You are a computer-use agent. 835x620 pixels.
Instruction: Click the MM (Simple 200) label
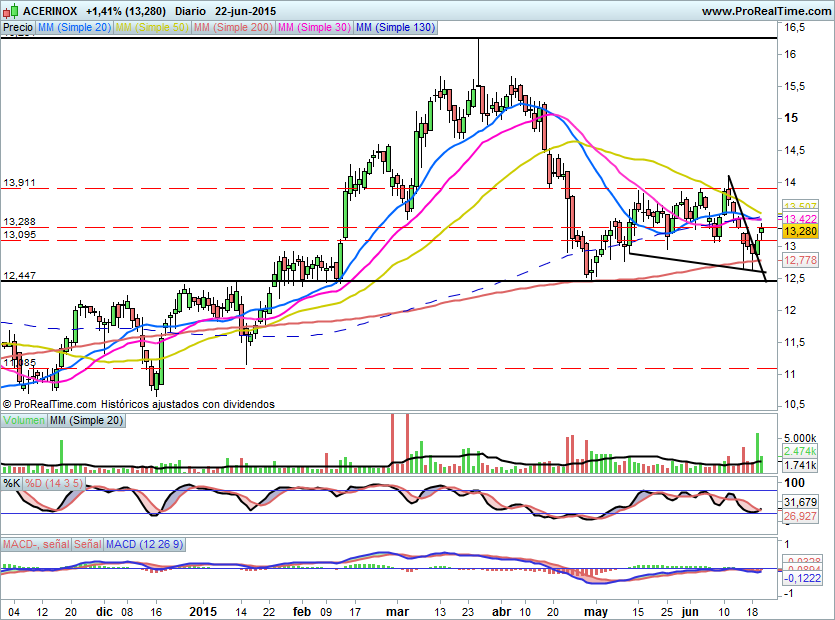tap(231, 28)
